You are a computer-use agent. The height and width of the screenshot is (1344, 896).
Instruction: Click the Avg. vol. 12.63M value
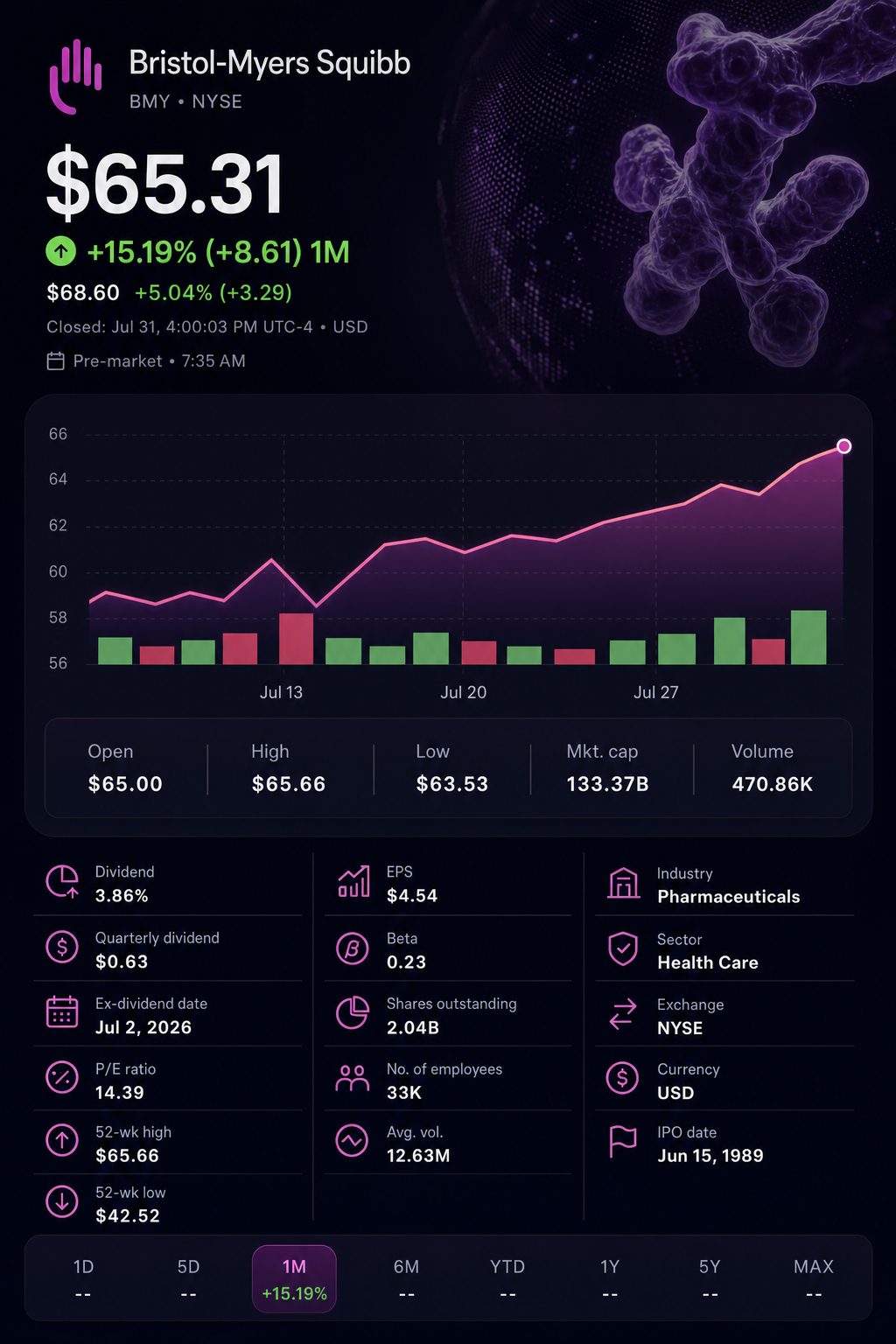tap(418, 1155)
